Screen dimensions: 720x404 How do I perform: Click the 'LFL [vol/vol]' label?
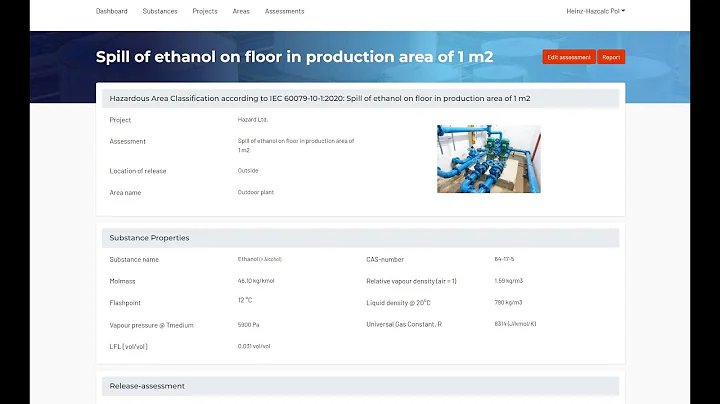click(129, 347)
